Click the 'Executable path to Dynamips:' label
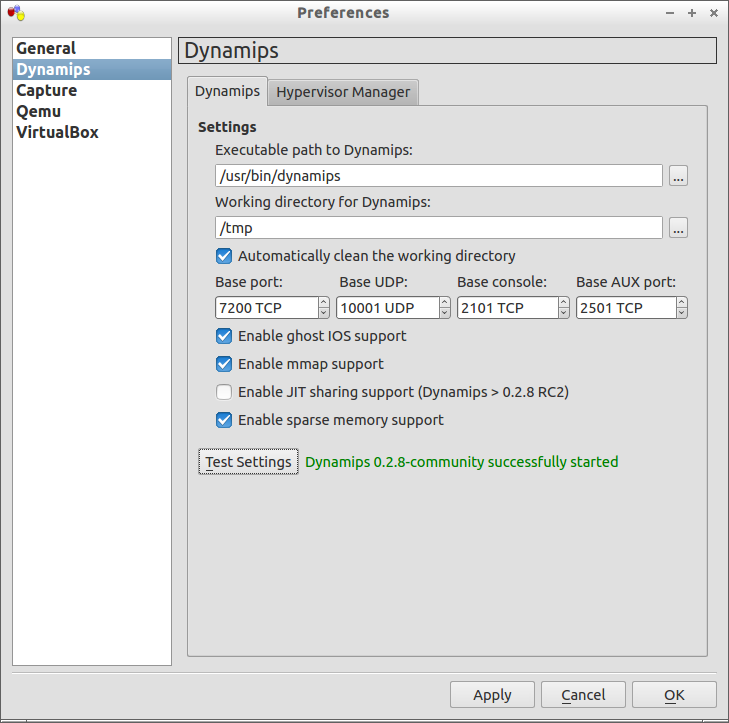 (x=314, y=150)
